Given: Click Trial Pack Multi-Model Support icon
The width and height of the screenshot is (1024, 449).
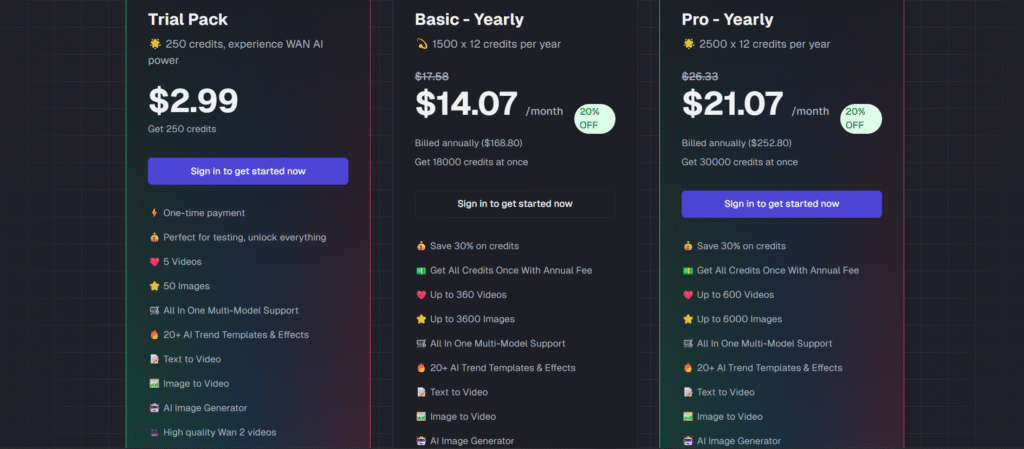Looking at the screenshot, I should 154,311.
